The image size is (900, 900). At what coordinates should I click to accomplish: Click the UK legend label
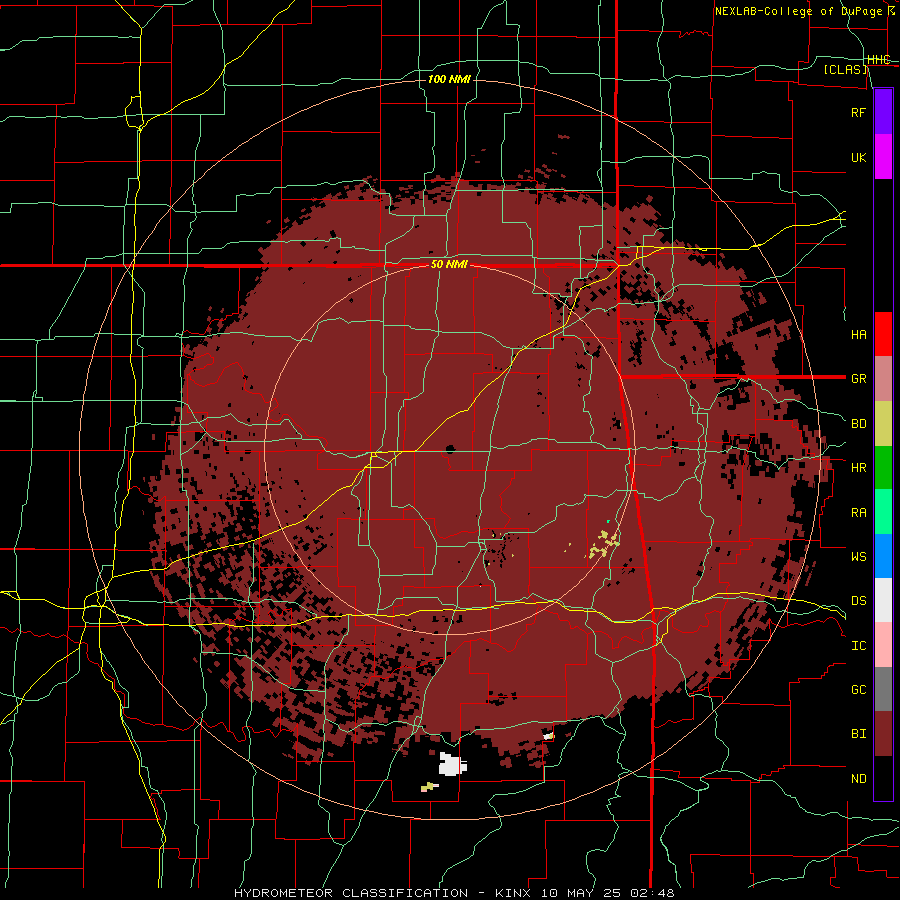858,157
